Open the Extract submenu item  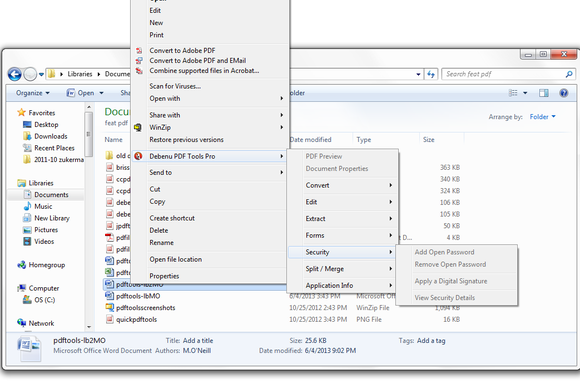click(343, 219)
